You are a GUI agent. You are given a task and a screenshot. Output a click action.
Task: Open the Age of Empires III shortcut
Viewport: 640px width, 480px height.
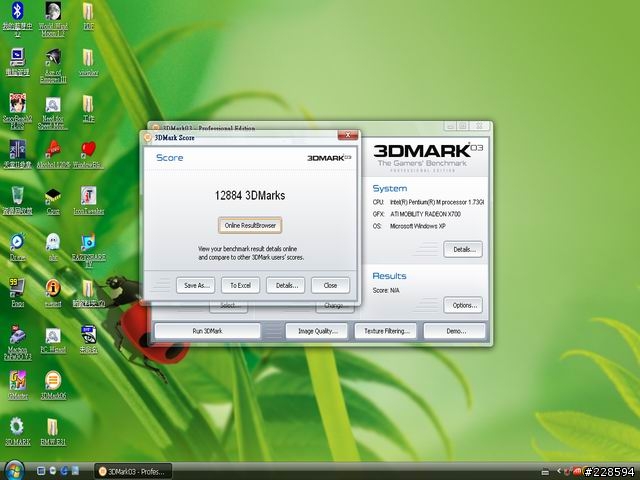tap(53, 65)
